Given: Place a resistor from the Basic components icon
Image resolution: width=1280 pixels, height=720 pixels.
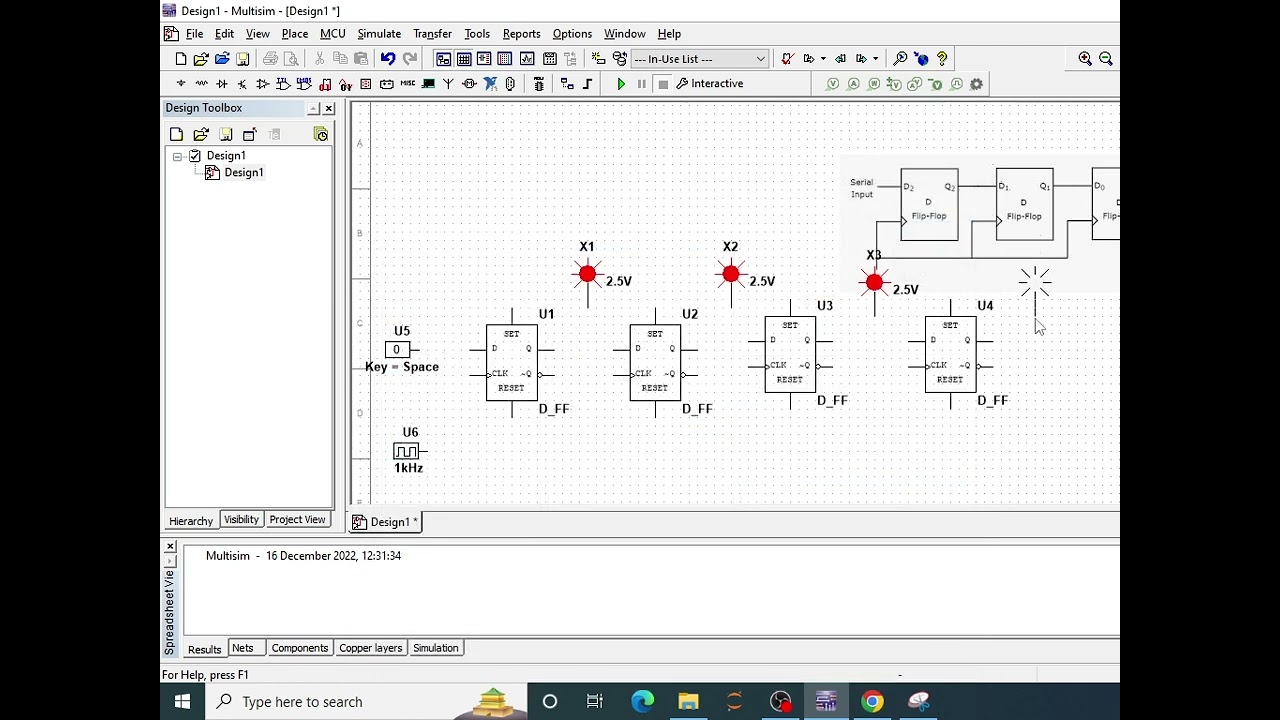Looking at the screenshot, I should pos(201,84).
